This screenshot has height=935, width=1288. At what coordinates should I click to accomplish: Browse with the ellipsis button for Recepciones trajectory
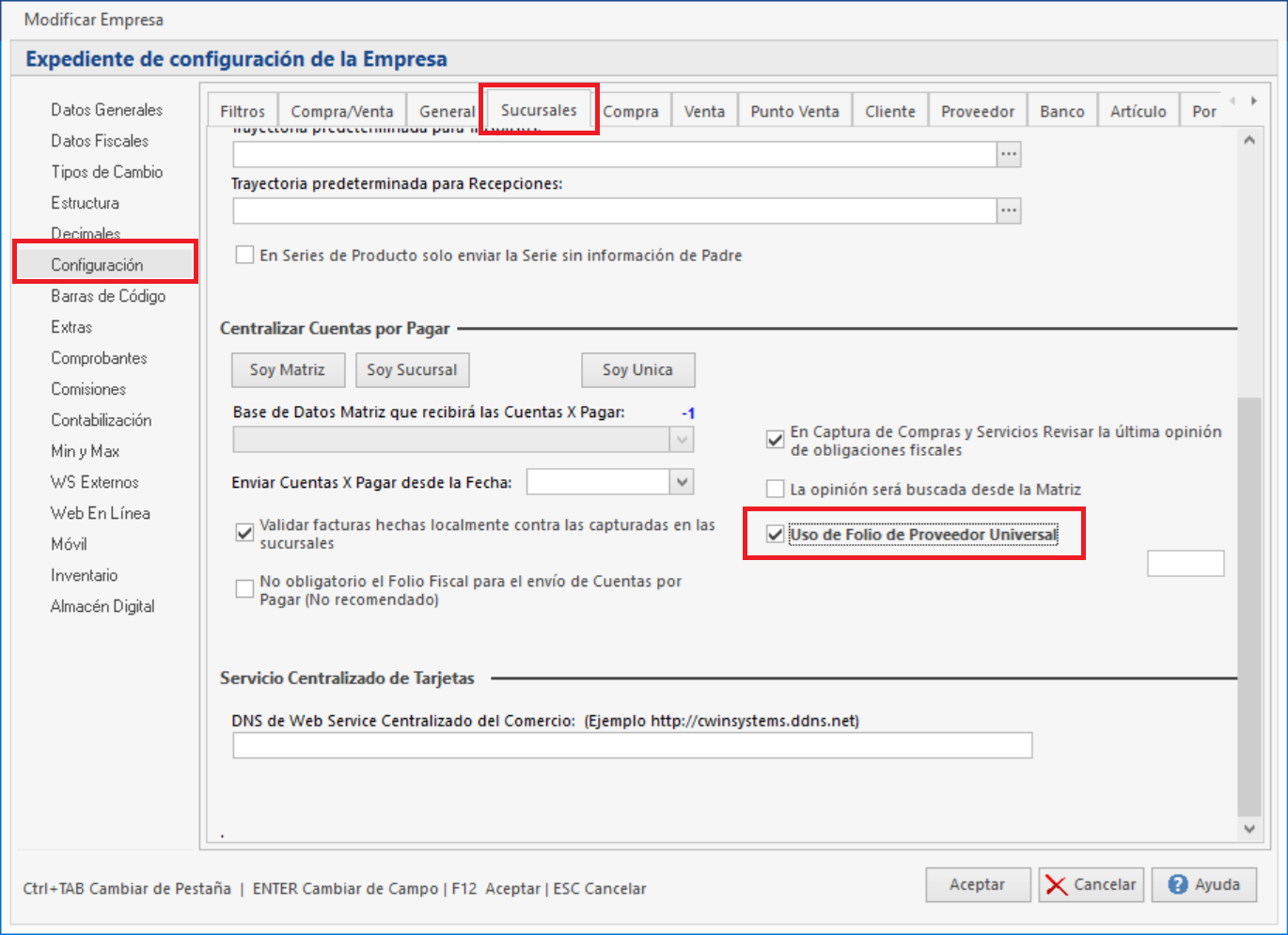tap(1009, 210)
